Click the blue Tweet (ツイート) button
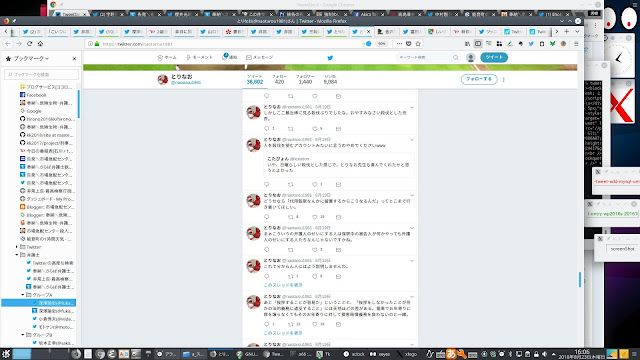640x360 pixels. (494, 57)
